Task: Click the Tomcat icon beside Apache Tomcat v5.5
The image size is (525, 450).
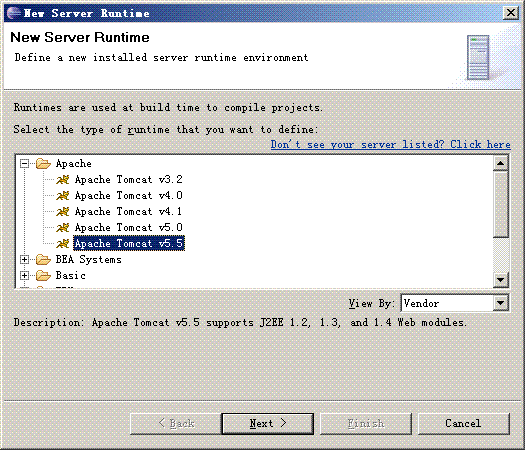Action: pyautogui.click(x=63, y=244)
